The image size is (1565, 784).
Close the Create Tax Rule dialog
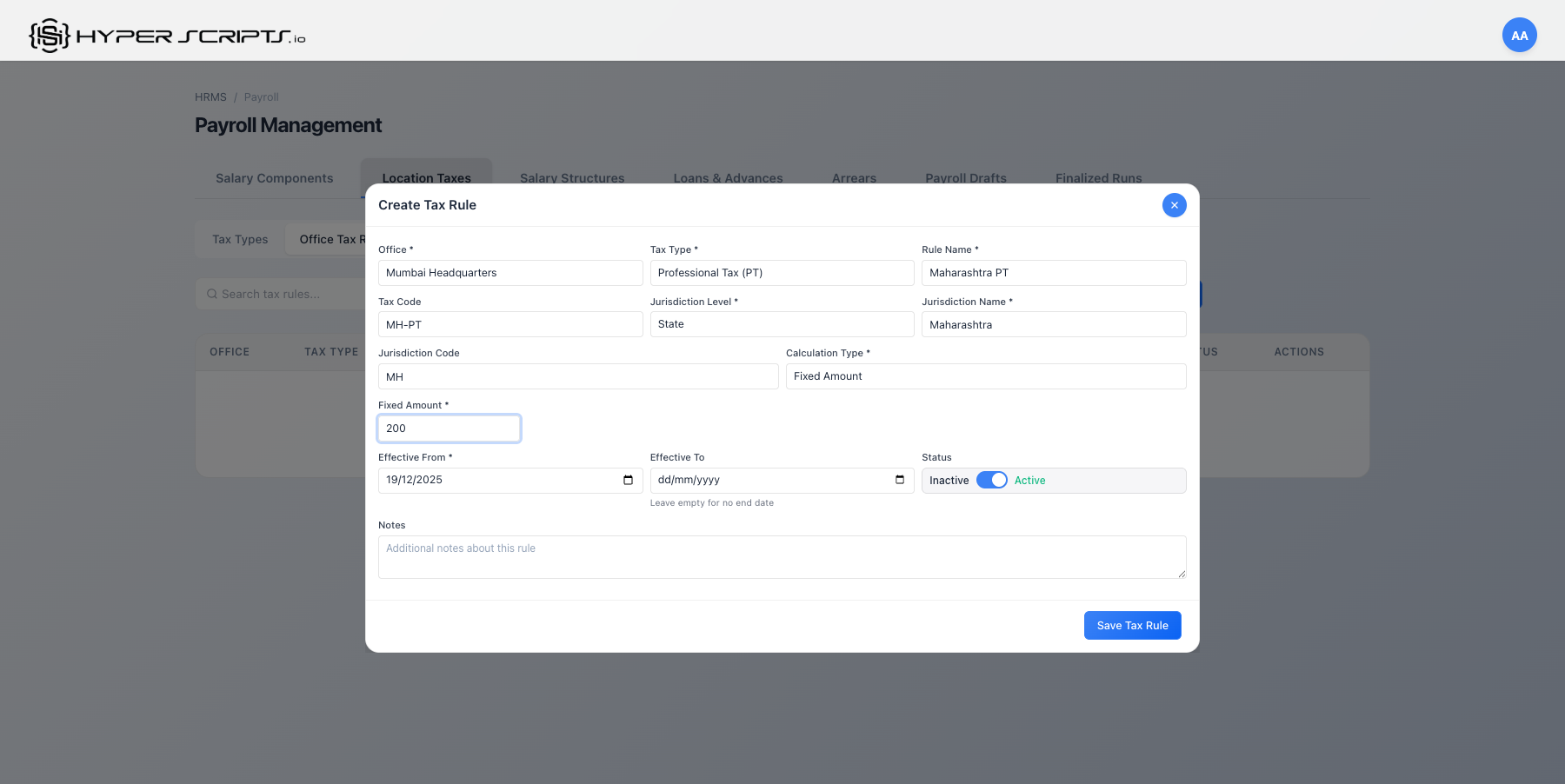(1174, 205)
